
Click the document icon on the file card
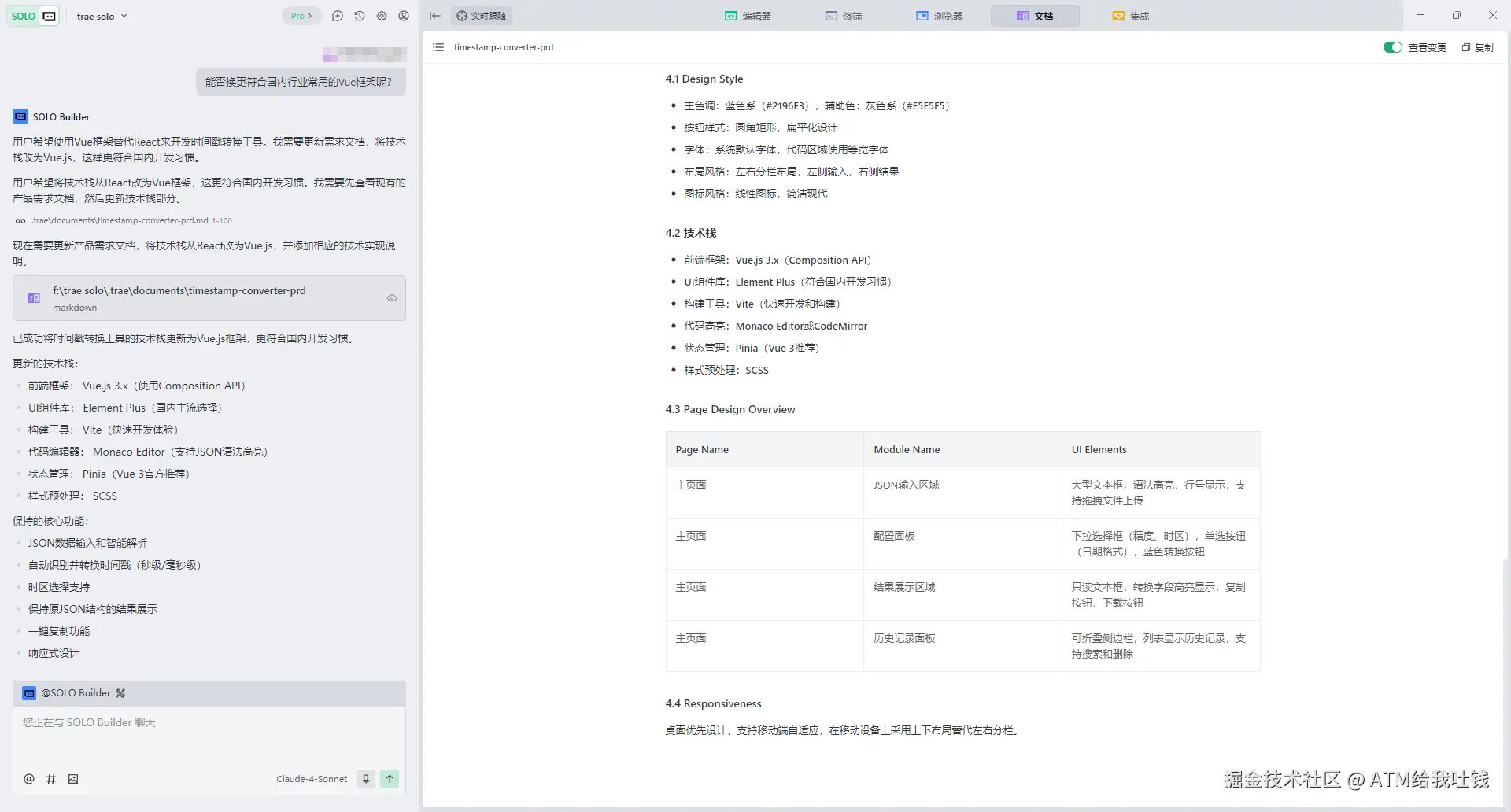point(34,298)
